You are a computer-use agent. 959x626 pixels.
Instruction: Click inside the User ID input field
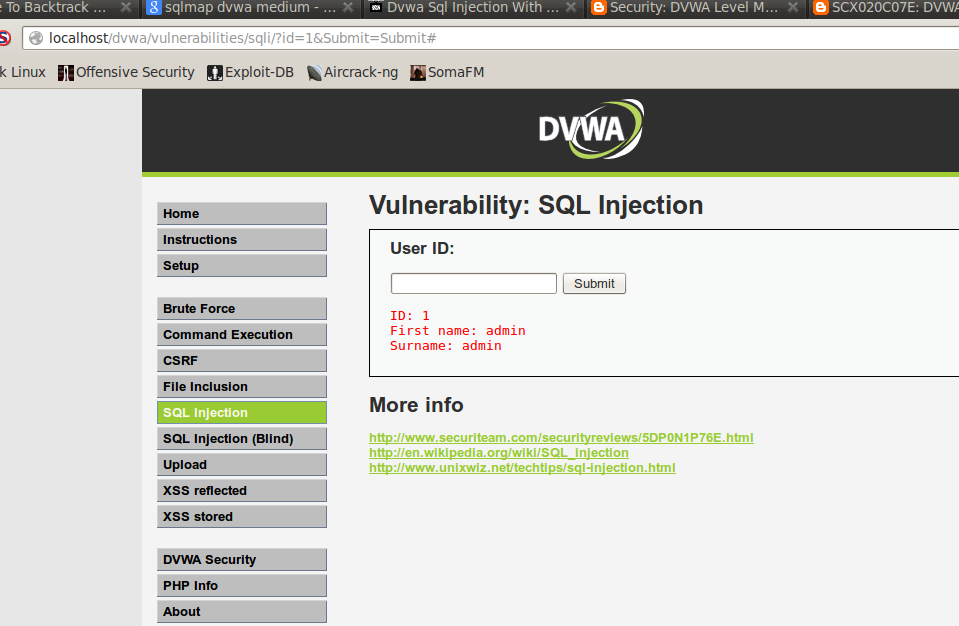472,283
